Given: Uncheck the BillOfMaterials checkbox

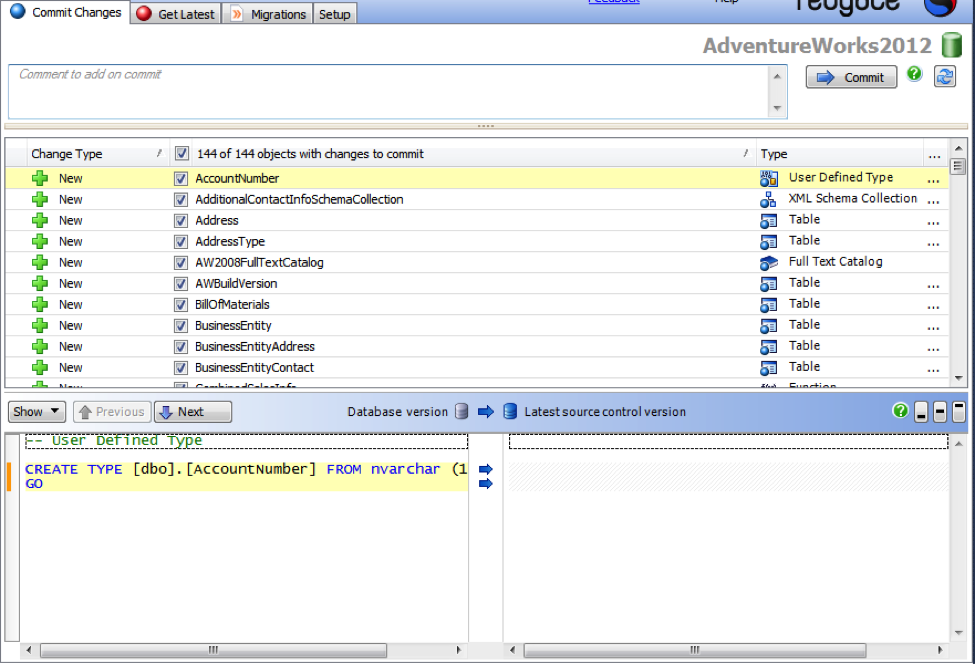Looking at the screenshot, I should [x=180, y=305].
